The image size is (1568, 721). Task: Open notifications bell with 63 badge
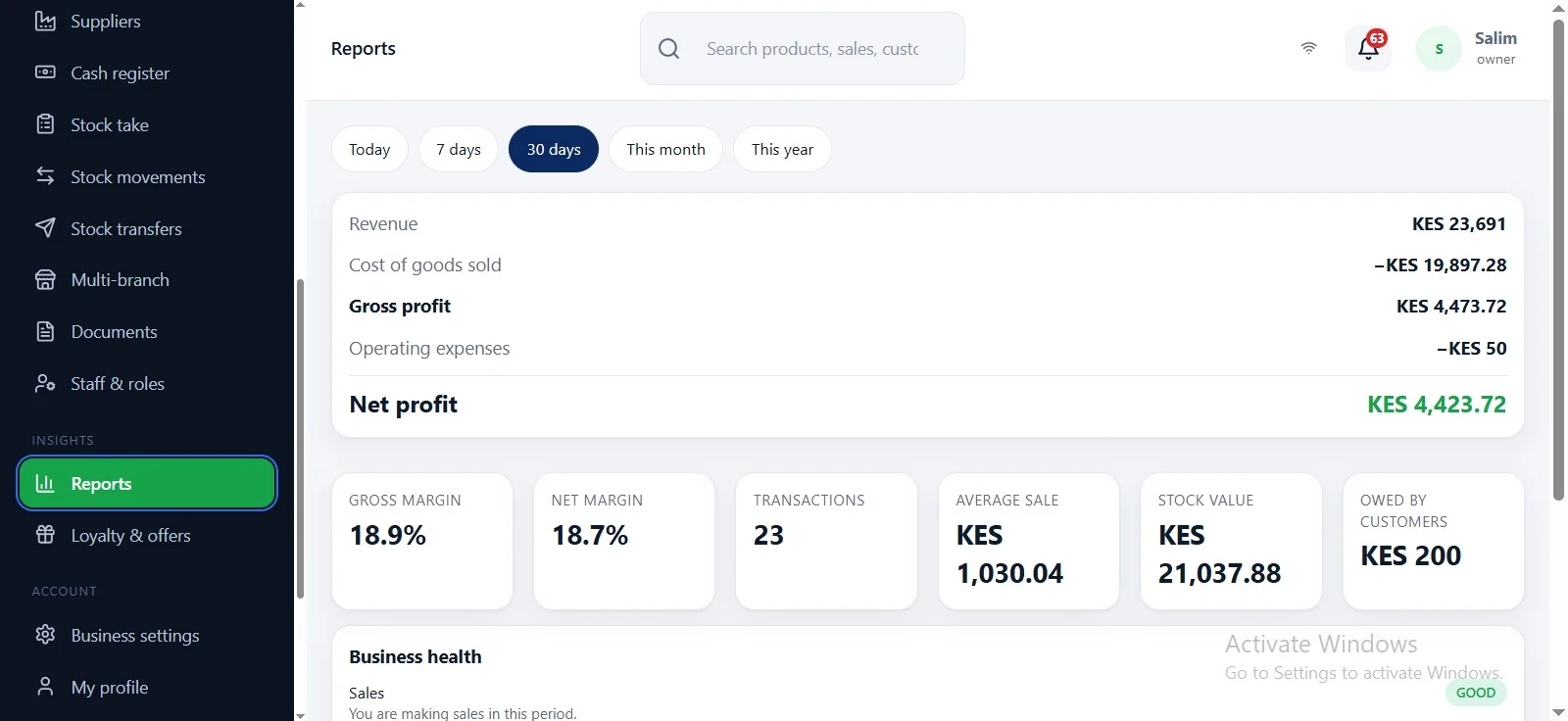pos(1368,48)
